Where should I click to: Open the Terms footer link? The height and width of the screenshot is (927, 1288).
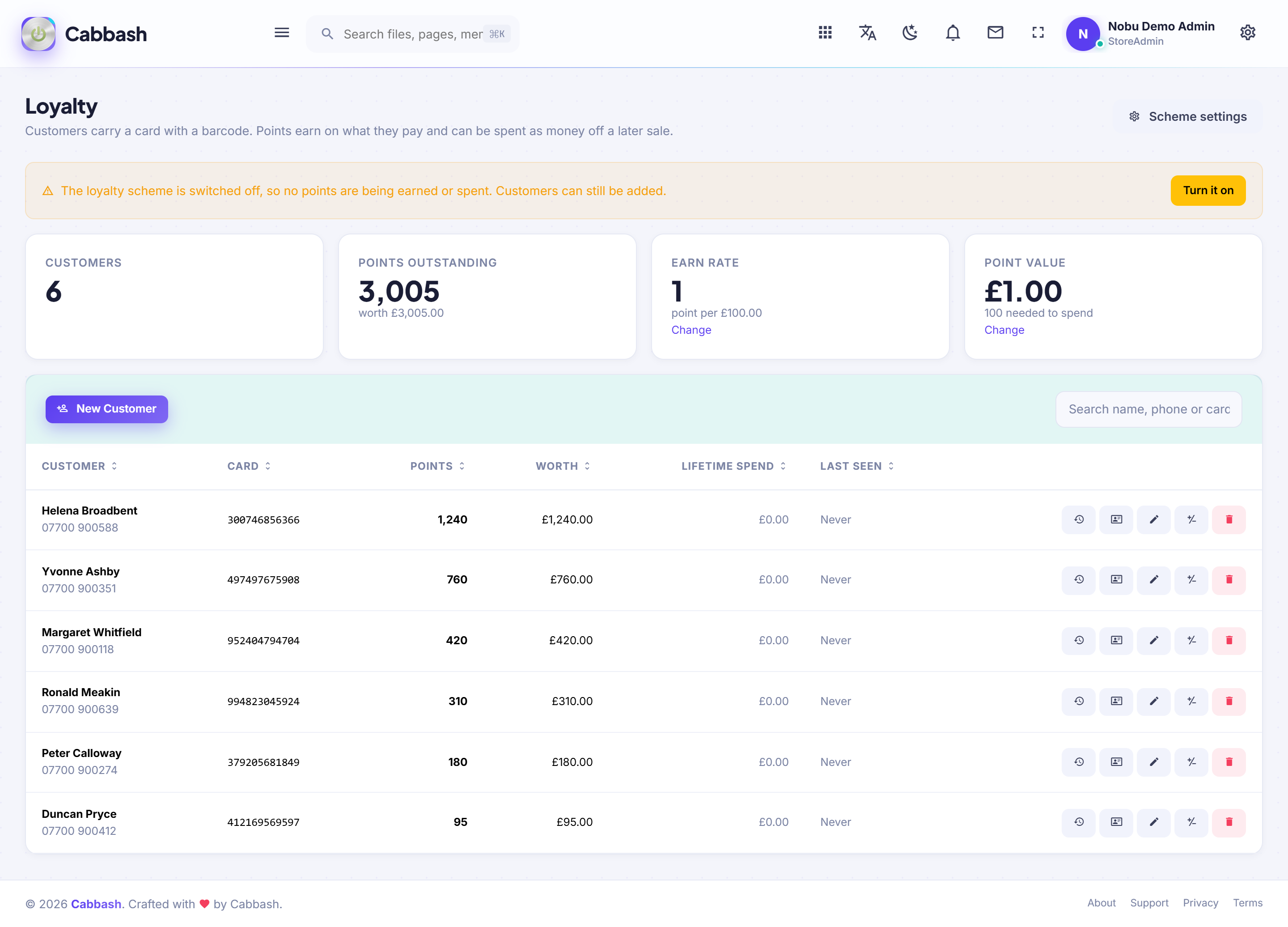[x=1248, y=903]
